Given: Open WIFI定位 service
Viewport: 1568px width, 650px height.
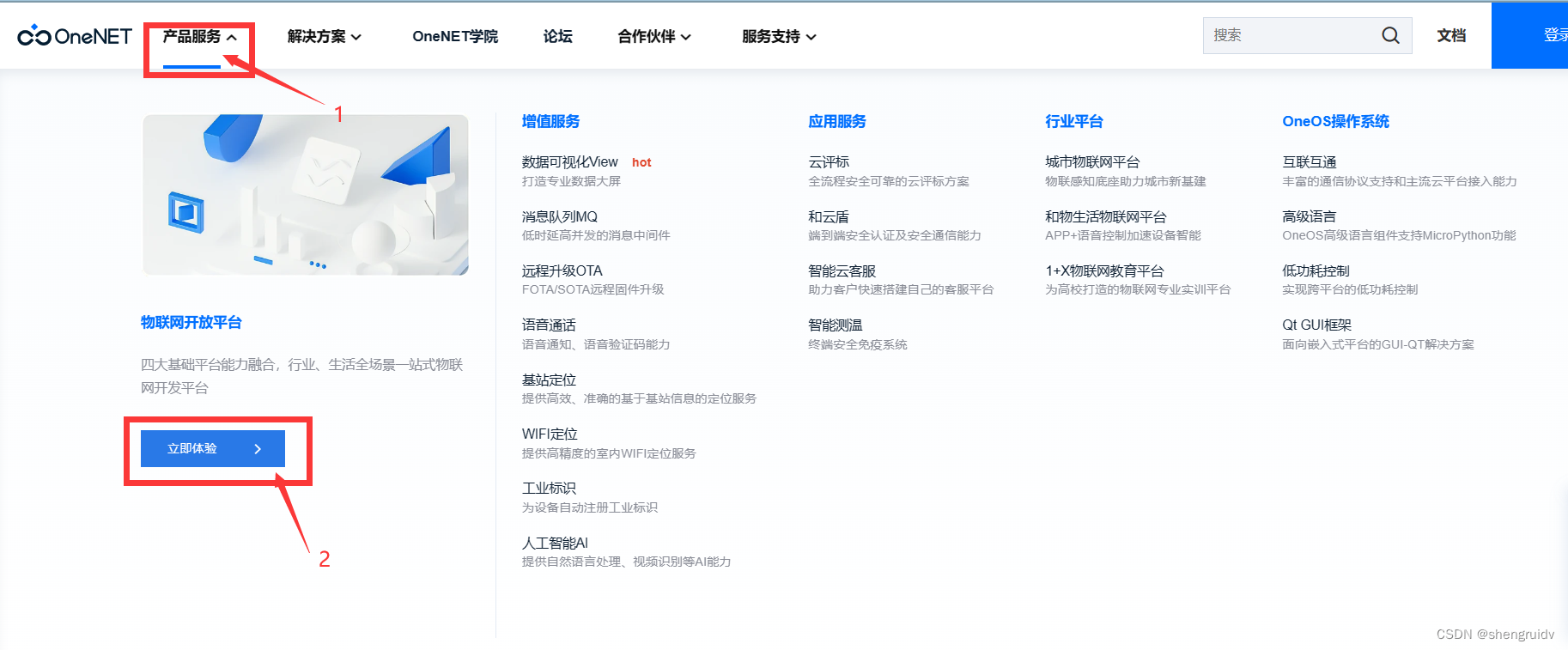Looking at the screenshot, I should pyautogui.click(x=550, y=434).
